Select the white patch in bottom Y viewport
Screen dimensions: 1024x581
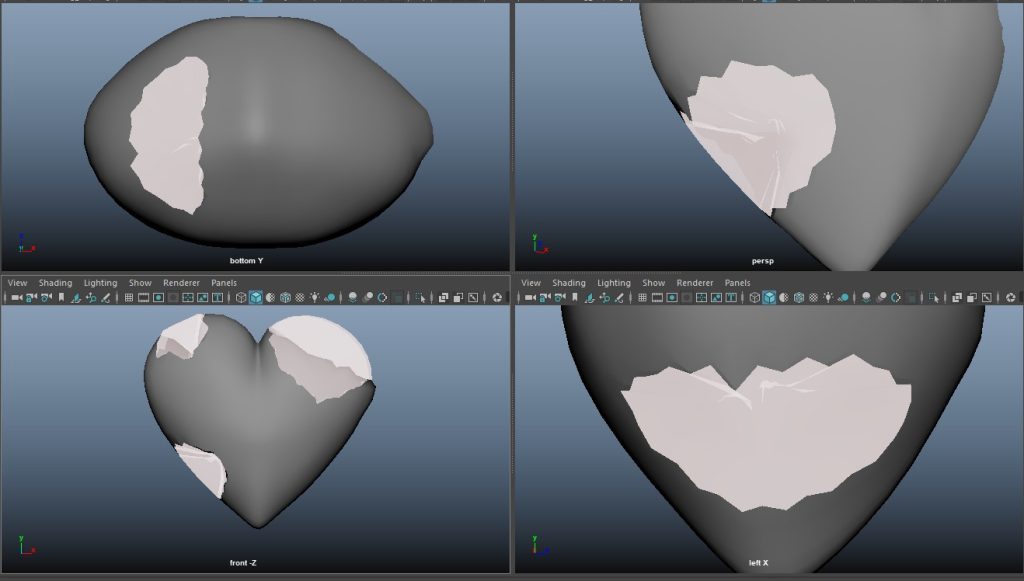(170, 134)
